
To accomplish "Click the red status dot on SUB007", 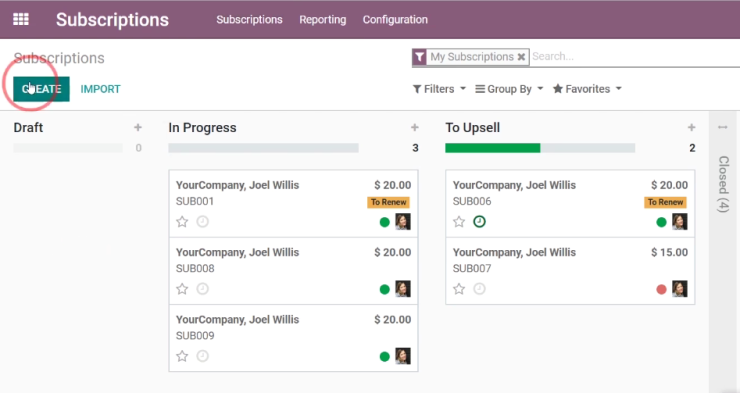I will click(661, 289).
